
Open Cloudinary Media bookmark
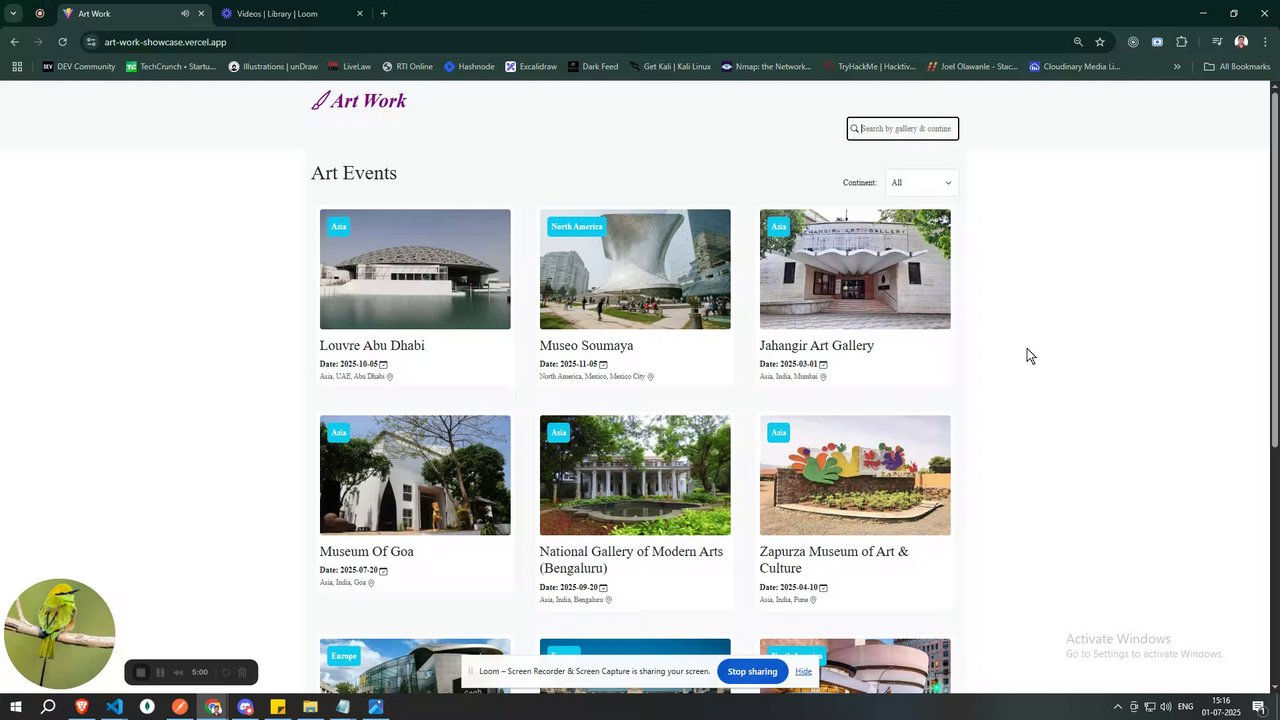point(1074,67)
